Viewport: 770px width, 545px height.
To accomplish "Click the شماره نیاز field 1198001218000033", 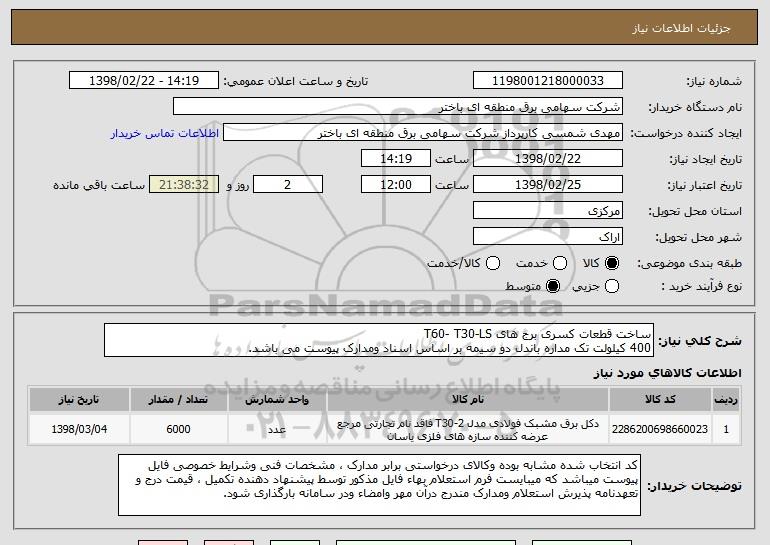I will tap(548, 81).
